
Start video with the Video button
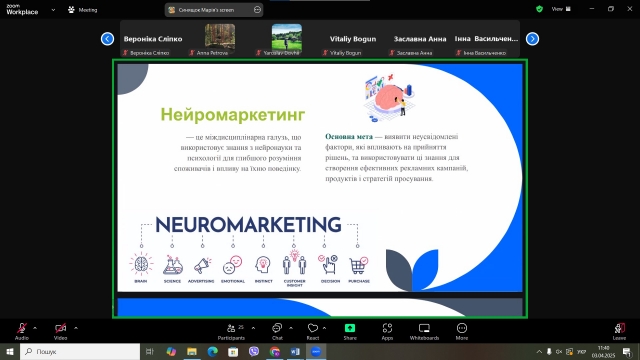60,331
